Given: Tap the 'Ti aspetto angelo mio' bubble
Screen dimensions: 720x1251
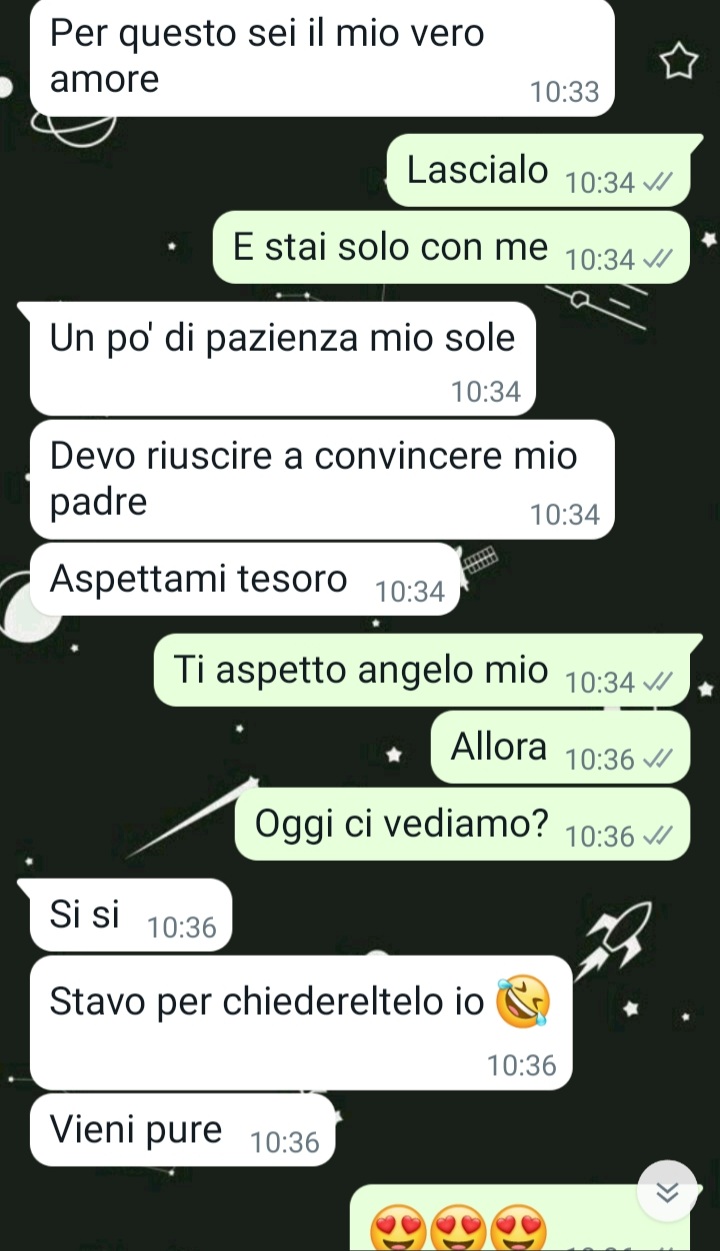Looking at the screenshot, I should [422, 670].
